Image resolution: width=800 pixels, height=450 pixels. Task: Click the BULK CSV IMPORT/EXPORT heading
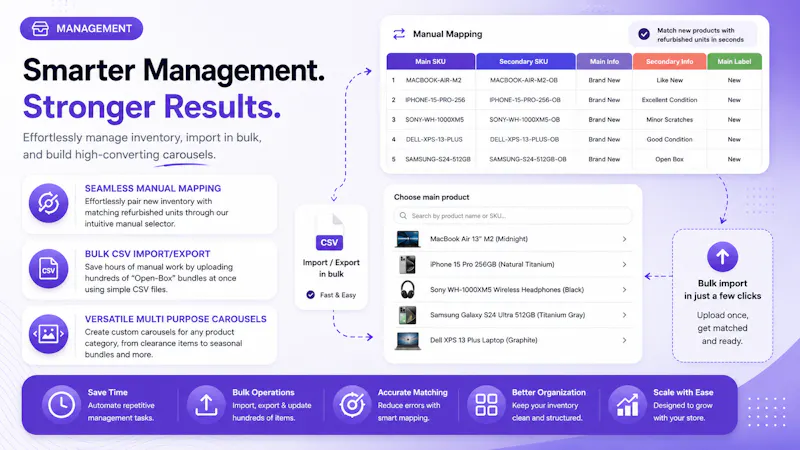(x=147, y=254)
